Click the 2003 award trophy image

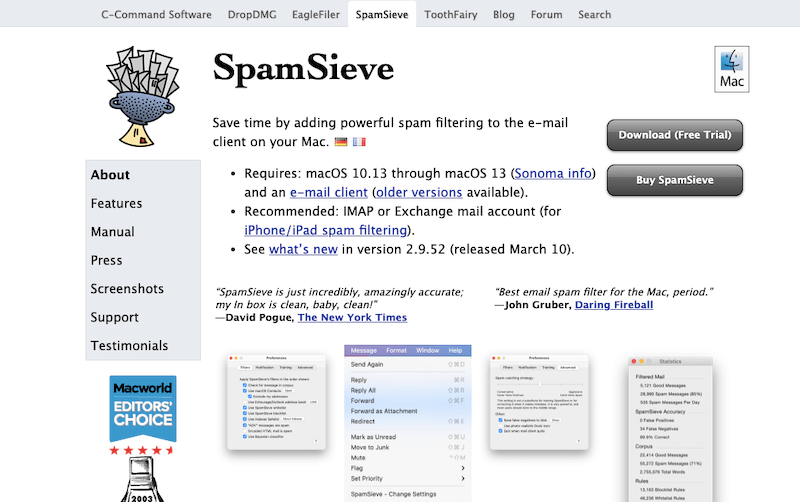(142, 480)
